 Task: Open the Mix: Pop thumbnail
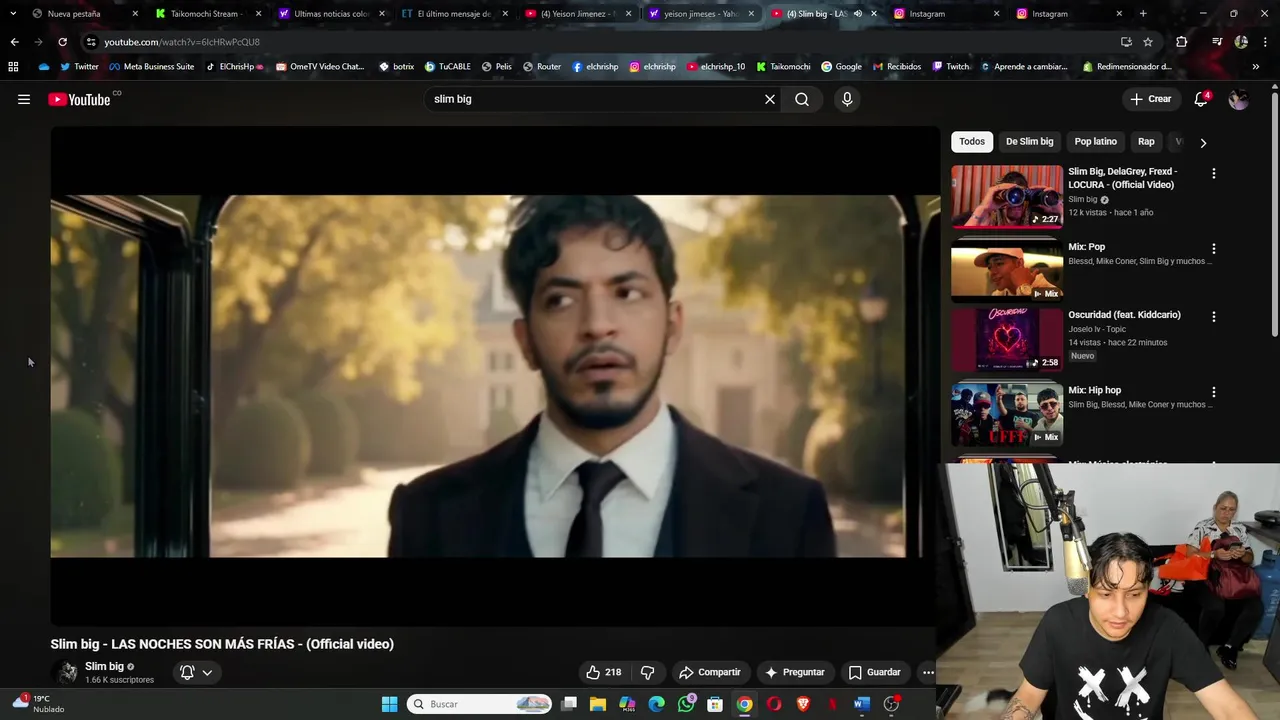pyautogui.click(x=1007, y=270)
